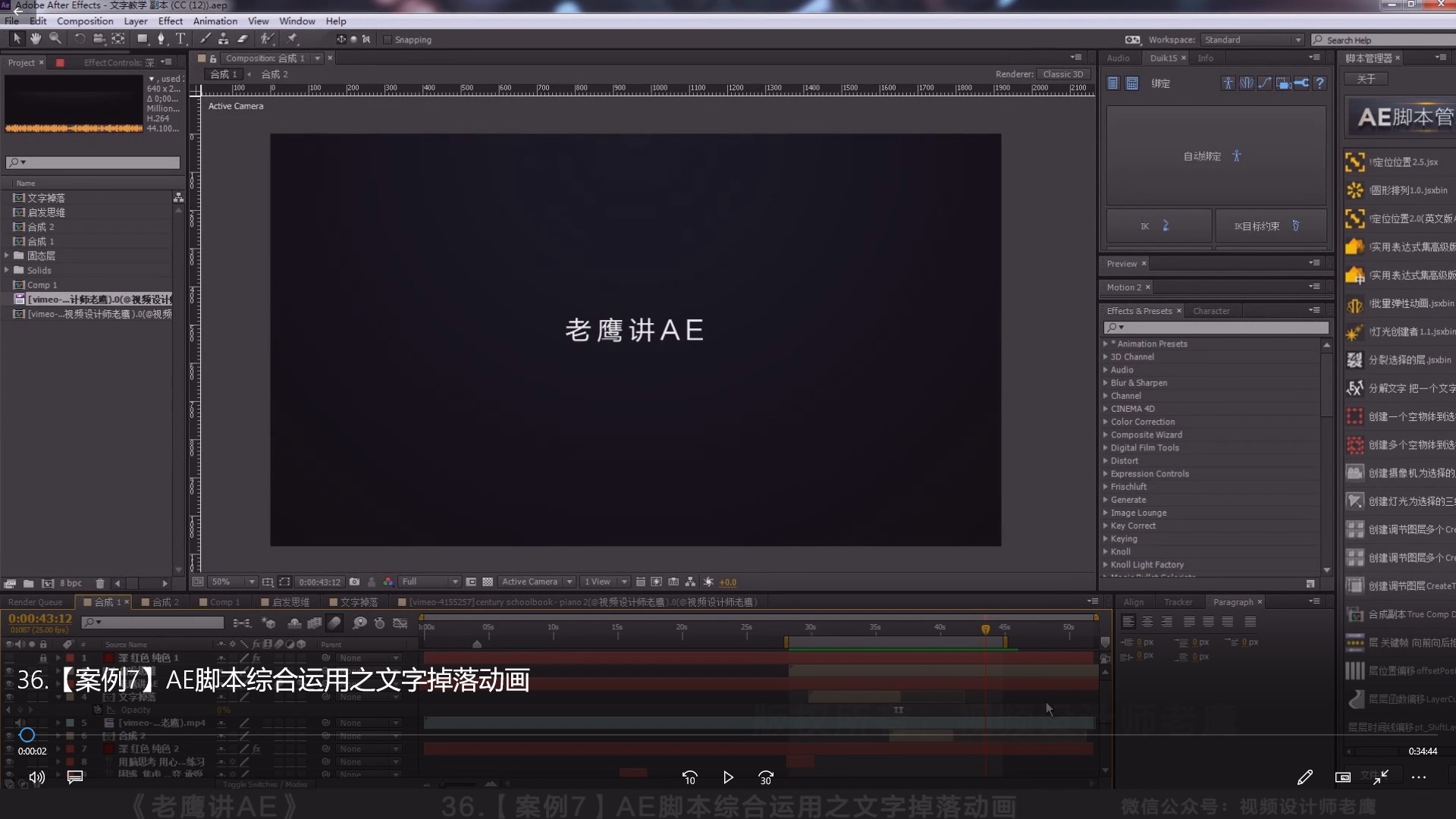Image resolution: width=1456 pixels, height=819 pixels.
Task: Select the Clone Stamp tool
Action: tap(223, 39)
